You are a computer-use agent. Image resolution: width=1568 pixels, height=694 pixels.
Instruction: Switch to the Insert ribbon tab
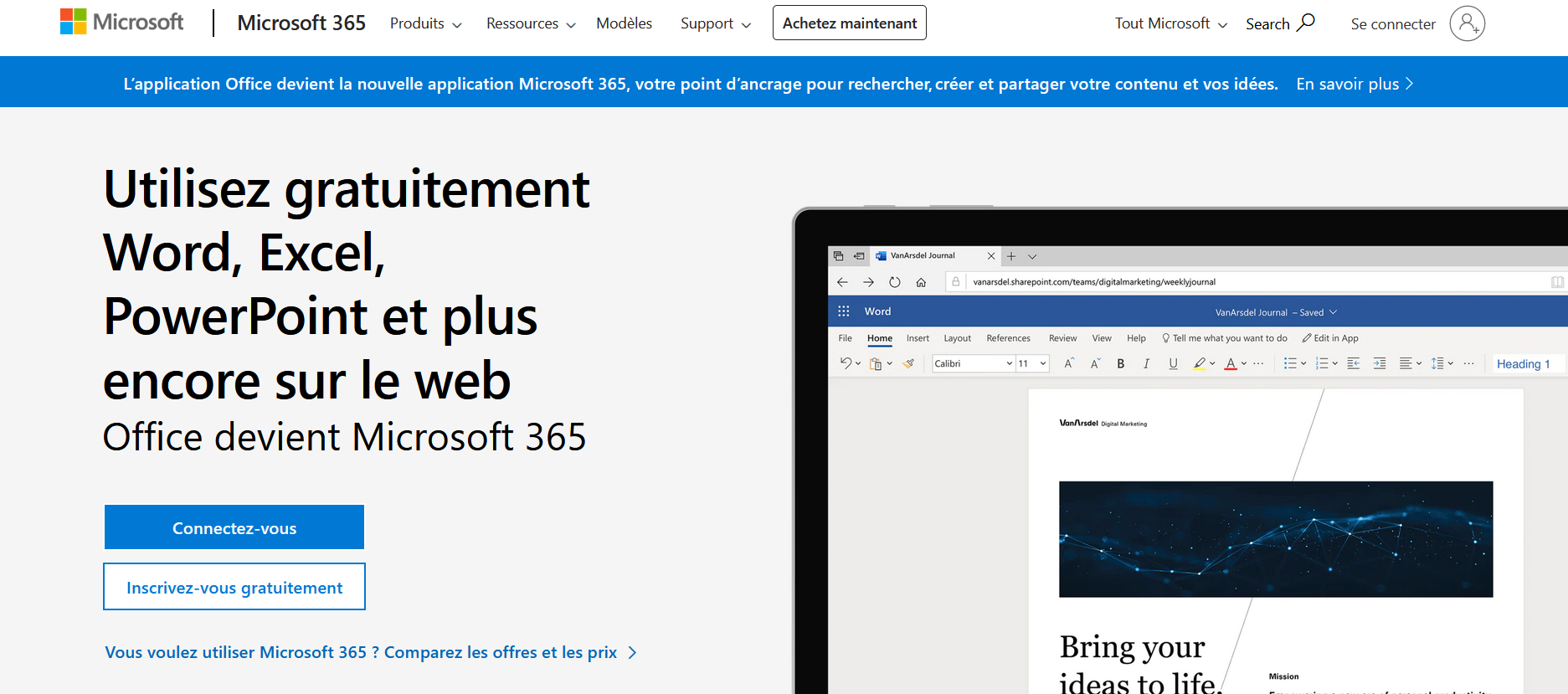click(918, 338)
